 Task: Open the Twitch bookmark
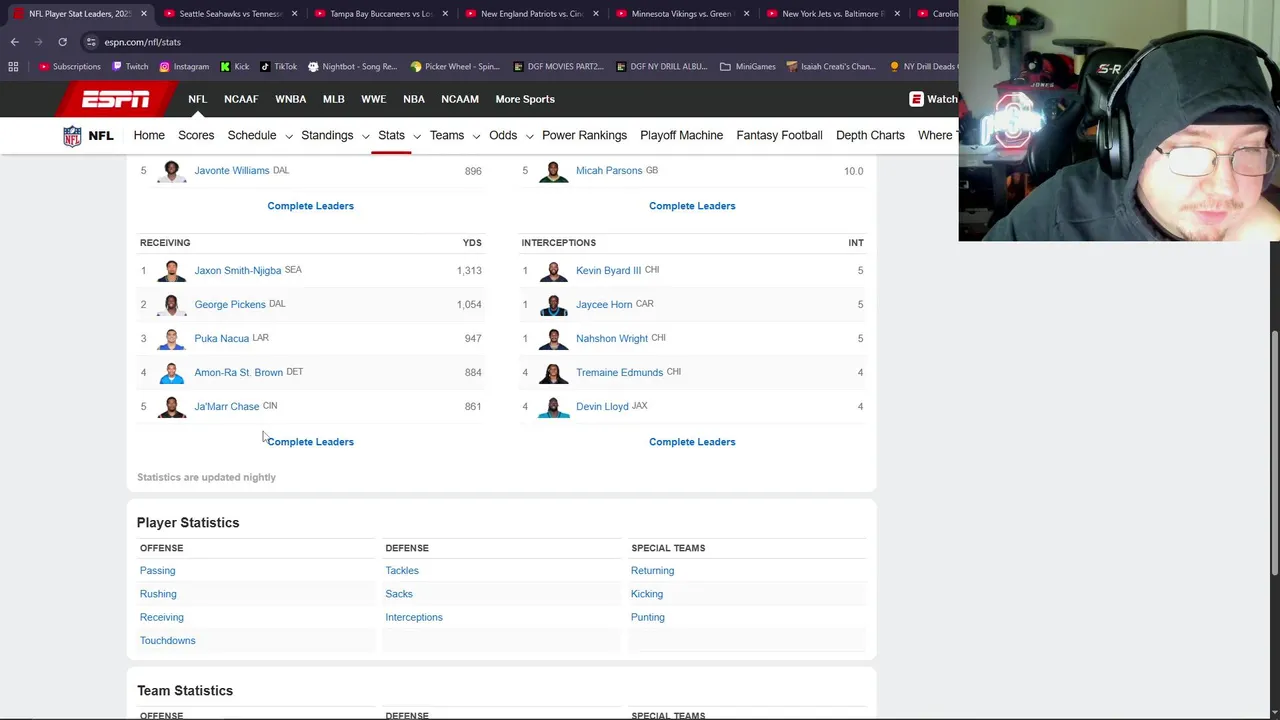130,66
